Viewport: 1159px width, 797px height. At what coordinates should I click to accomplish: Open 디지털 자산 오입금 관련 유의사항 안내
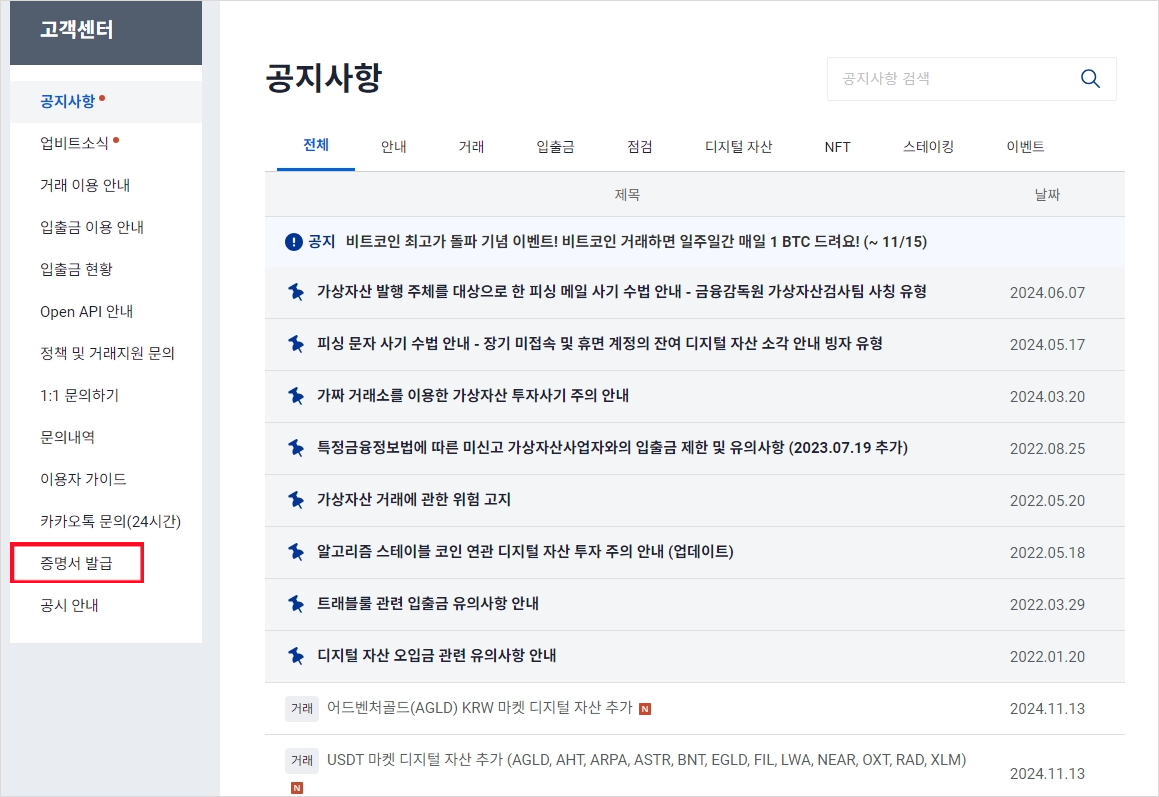[437, 655]
